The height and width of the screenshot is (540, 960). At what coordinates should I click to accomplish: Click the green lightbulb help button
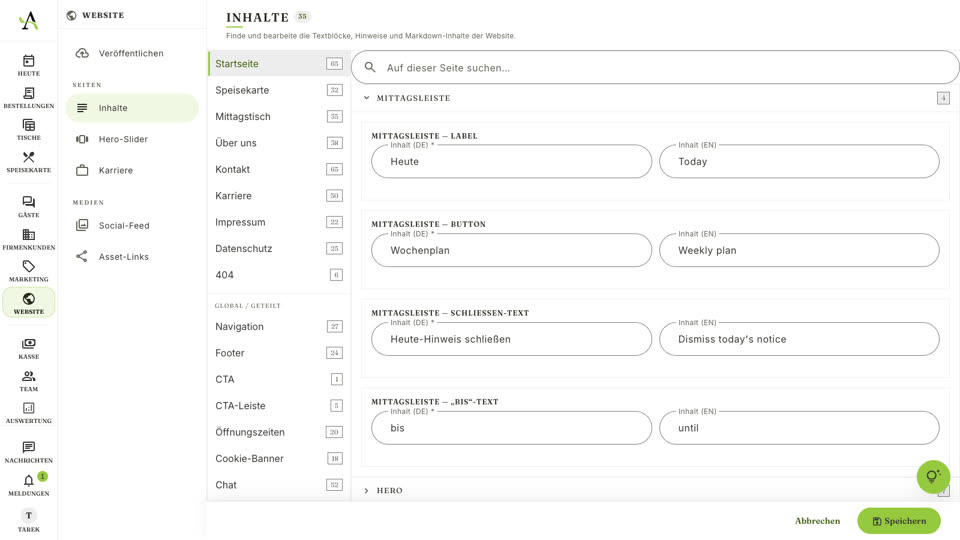[x=933, y=476]
